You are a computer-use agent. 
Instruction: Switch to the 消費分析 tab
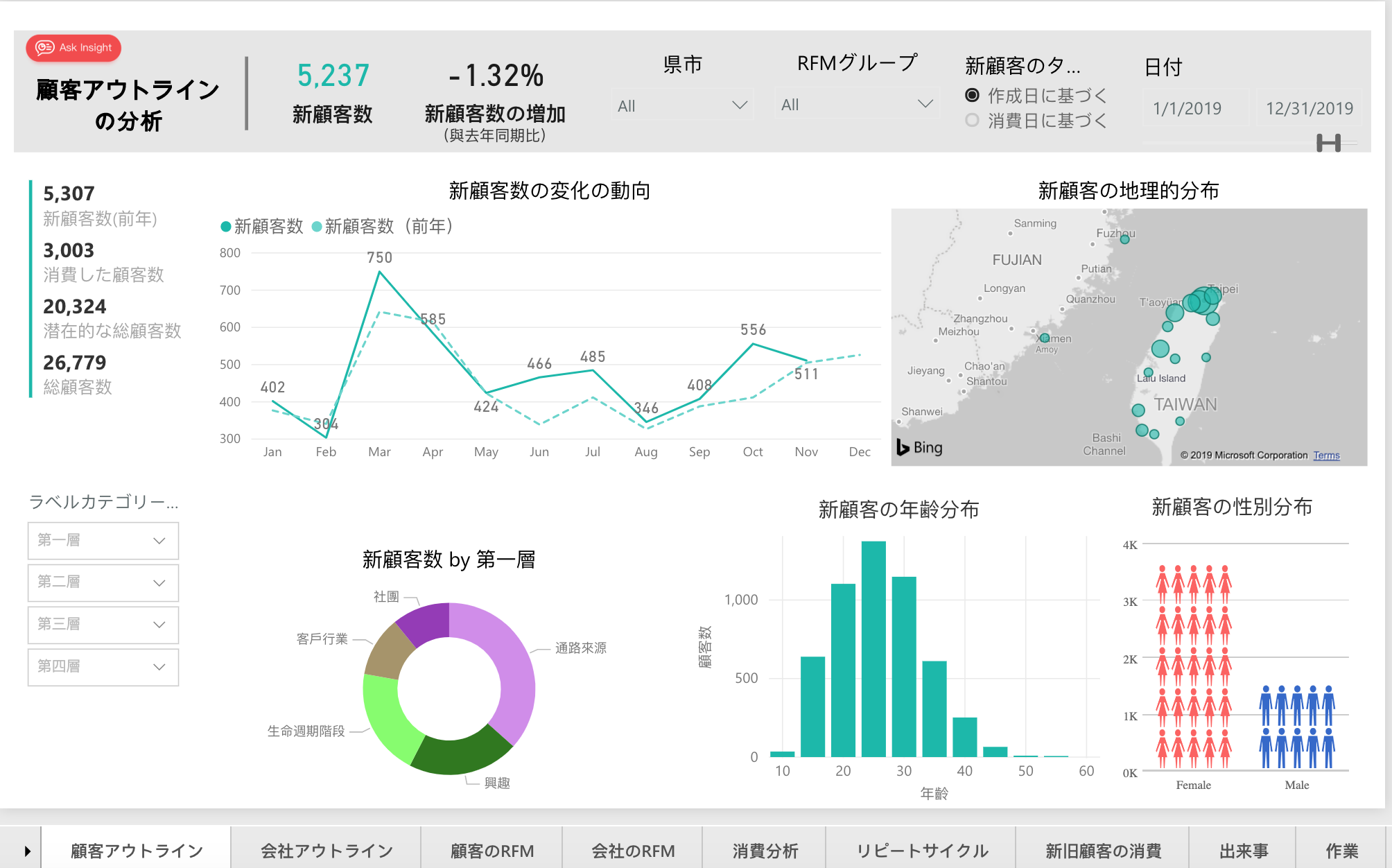click(x=765, y=851)
